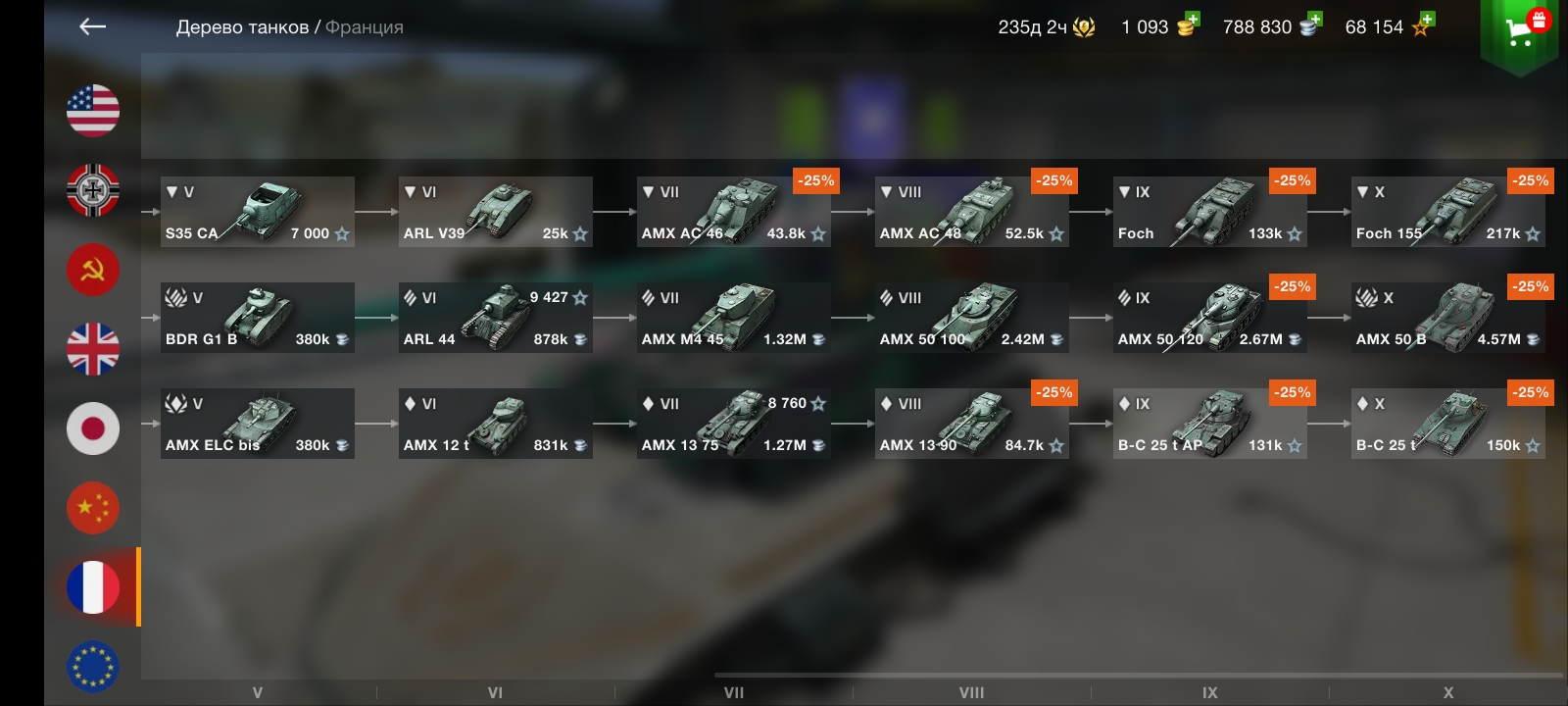Select the United Kingdom flag nation
Image resolution: width=1568 pixels, height=706 pixels.
tap(93, 348)
